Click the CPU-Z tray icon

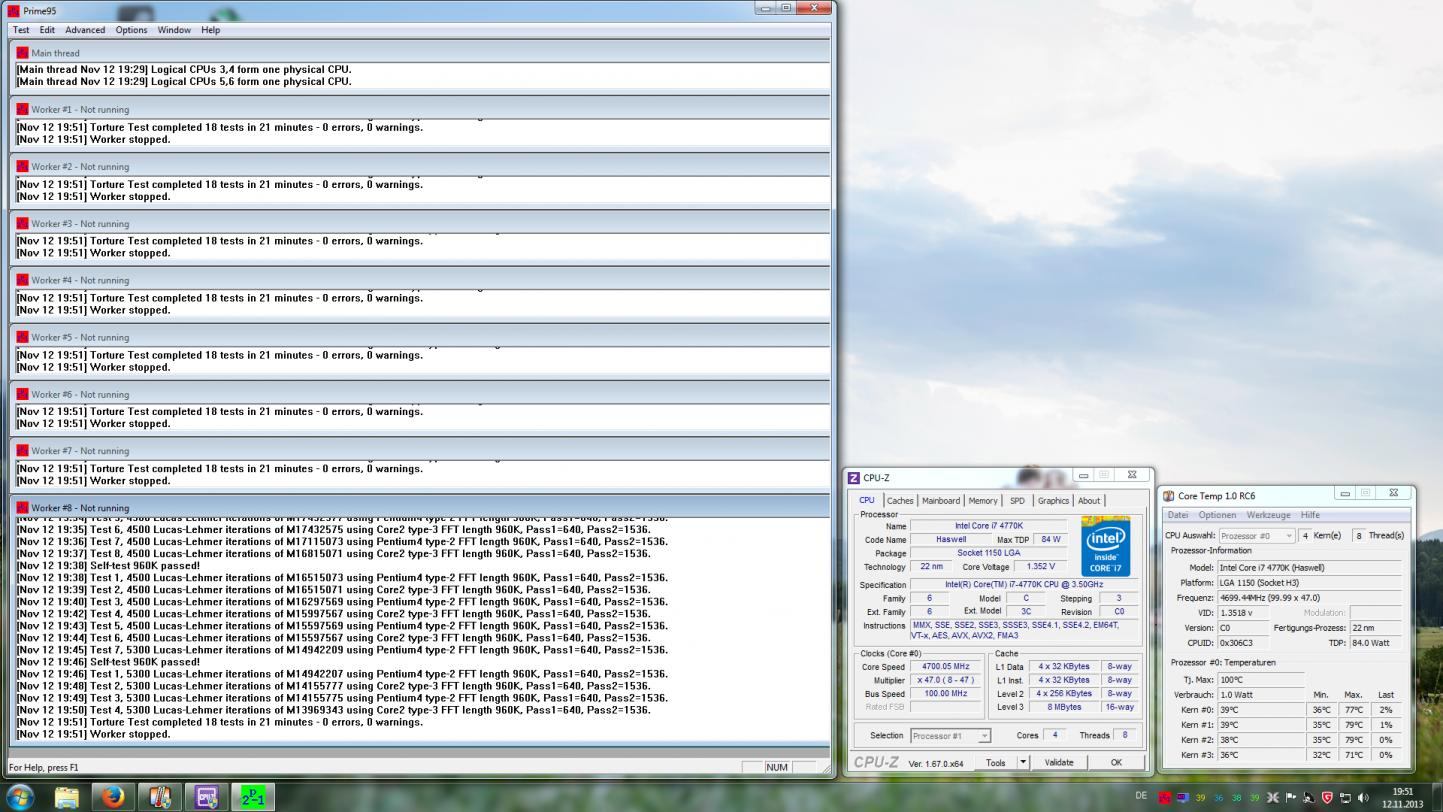coord(1183,798)
